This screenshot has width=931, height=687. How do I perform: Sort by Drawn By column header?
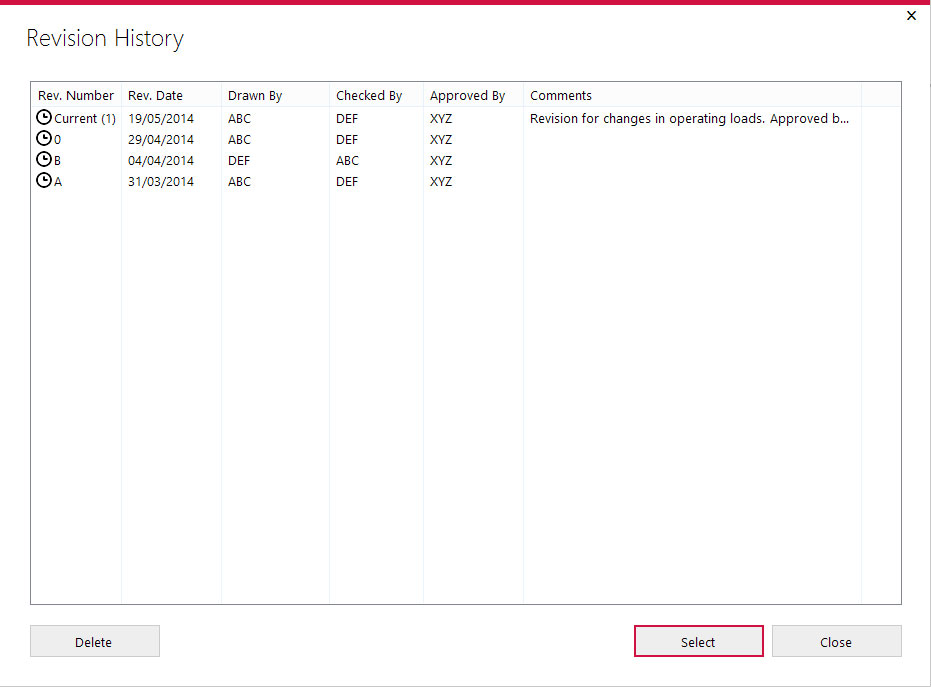(275, 95)
